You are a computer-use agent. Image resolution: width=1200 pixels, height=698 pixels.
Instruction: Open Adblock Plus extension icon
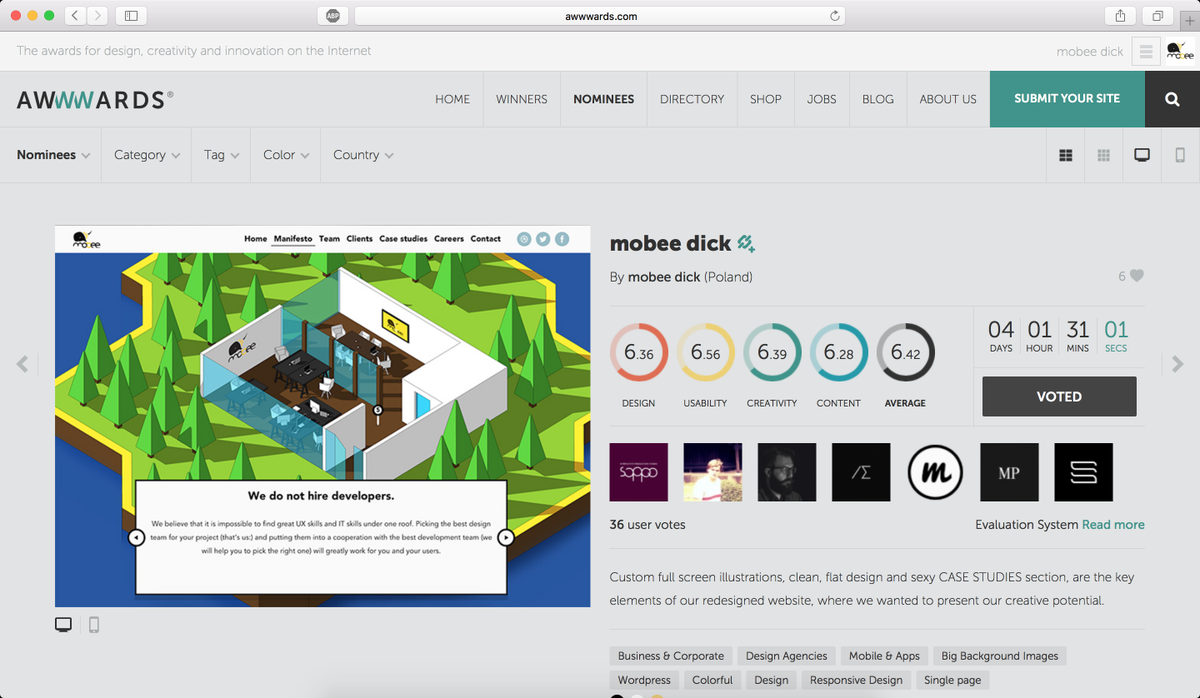332,16
